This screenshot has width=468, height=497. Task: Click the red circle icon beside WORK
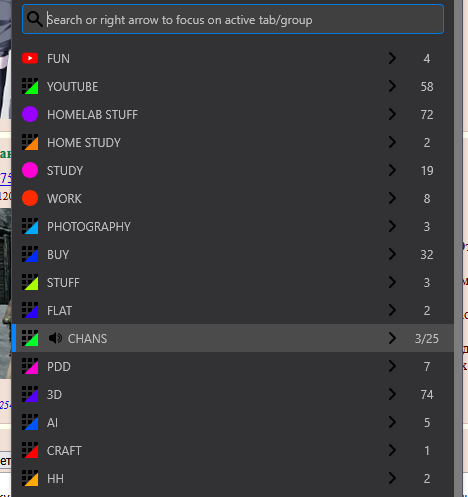[x=30, y=198]
